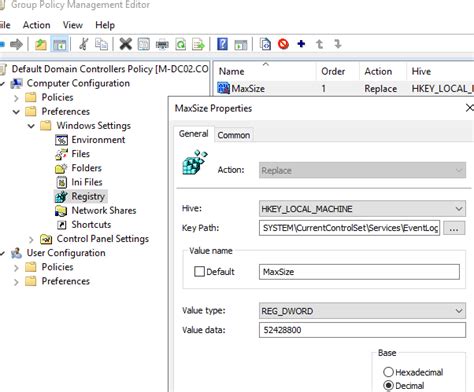
Task: Click the Copy toolbar icon
Action: [101, 44]
